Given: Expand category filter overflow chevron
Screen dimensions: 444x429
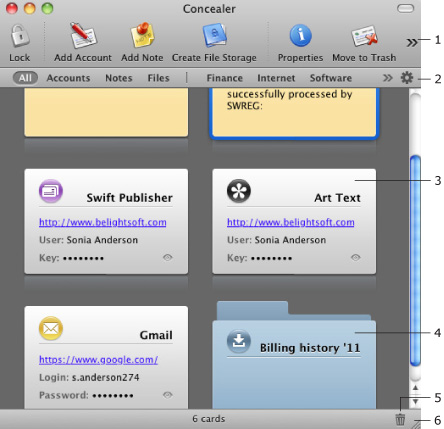Looking at the screenshot, I should click(x=387, y=78).
